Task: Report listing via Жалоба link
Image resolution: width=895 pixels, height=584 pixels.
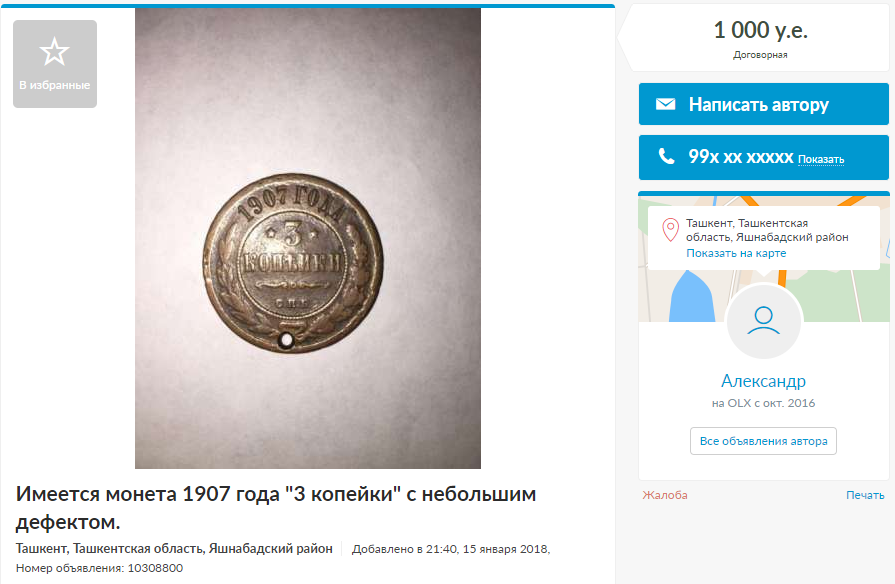Action: (664, 495)
